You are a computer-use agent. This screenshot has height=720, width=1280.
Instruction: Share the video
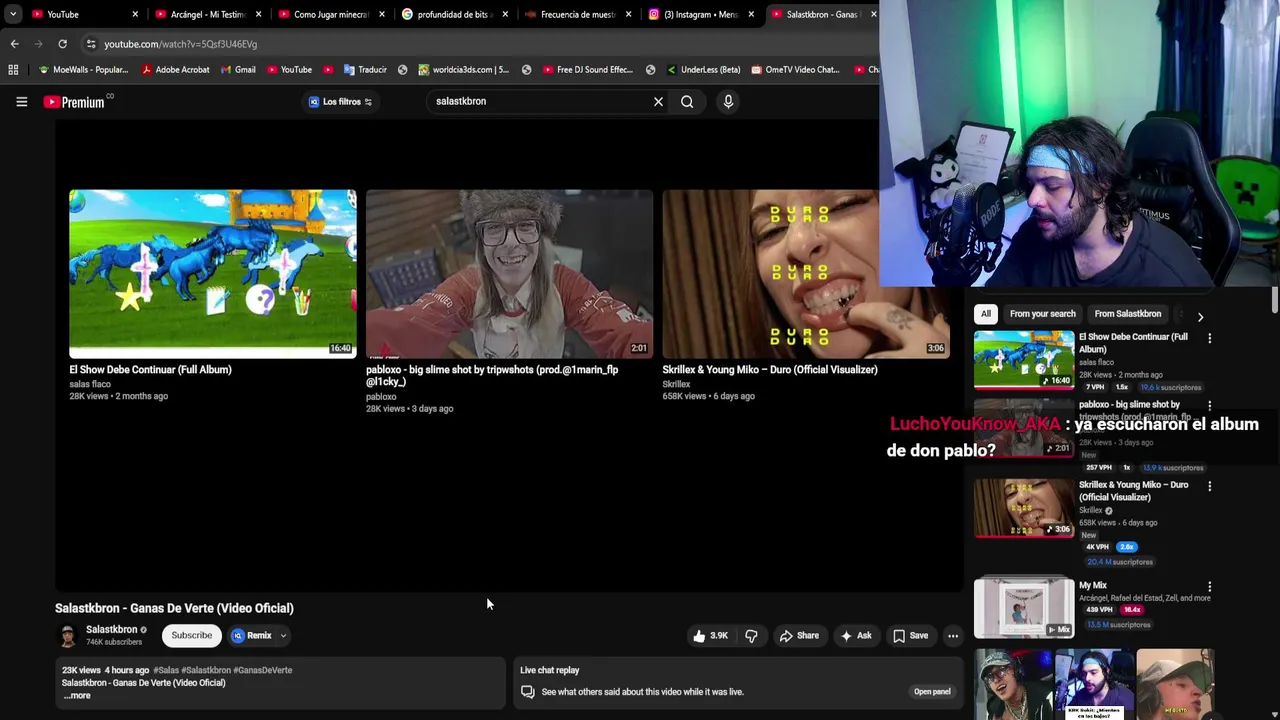(799, 636)
